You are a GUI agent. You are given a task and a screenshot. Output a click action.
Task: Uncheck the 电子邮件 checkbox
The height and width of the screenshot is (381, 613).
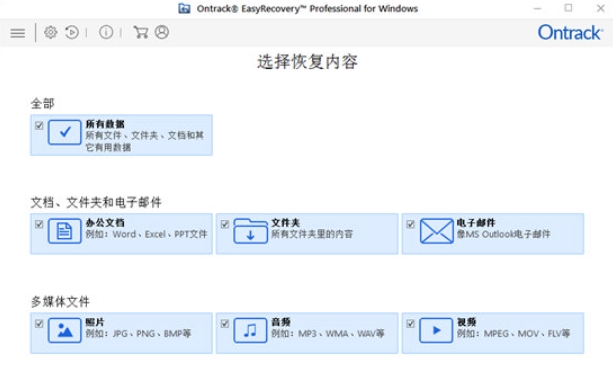pos(410,224)
